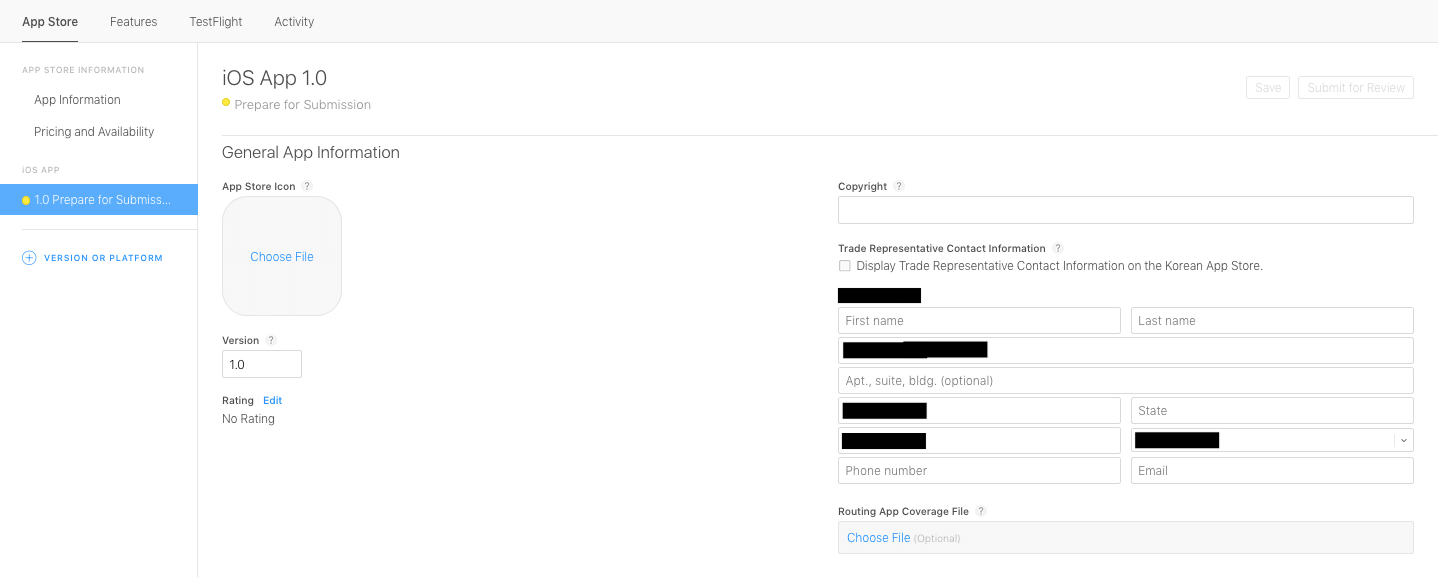Edit the app Rating

point(273,400)
